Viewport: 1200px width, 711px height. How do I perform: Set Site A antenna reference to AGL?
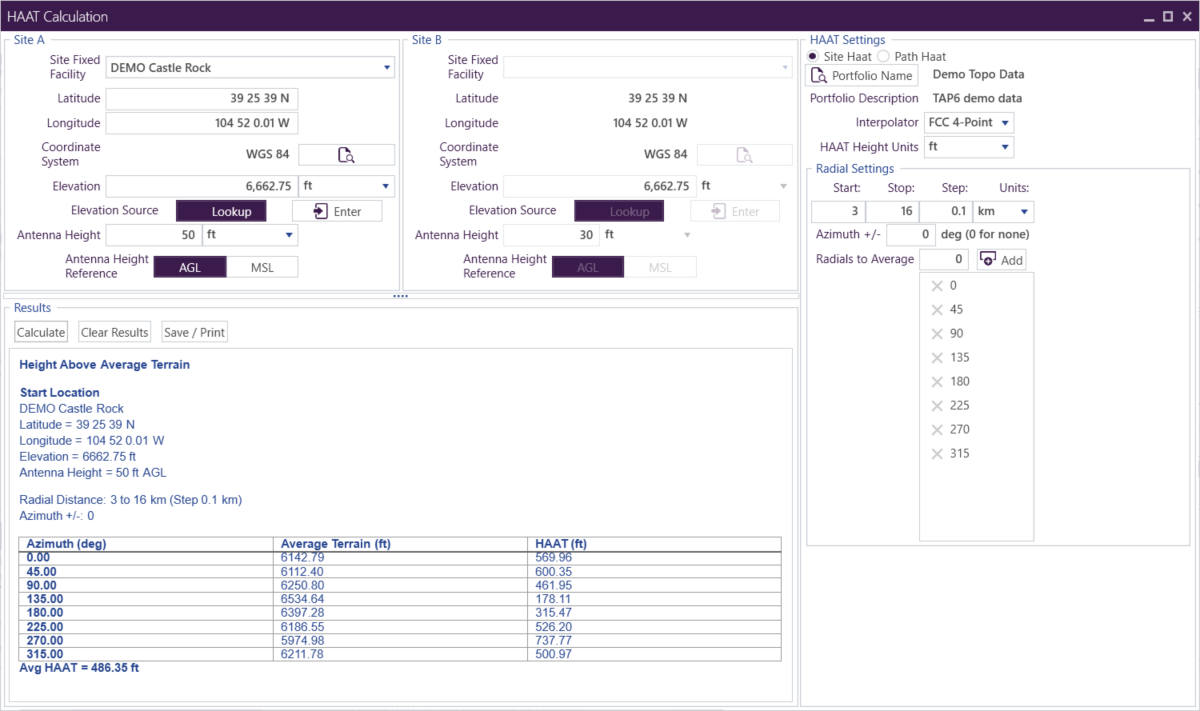[x=190, y=267]
